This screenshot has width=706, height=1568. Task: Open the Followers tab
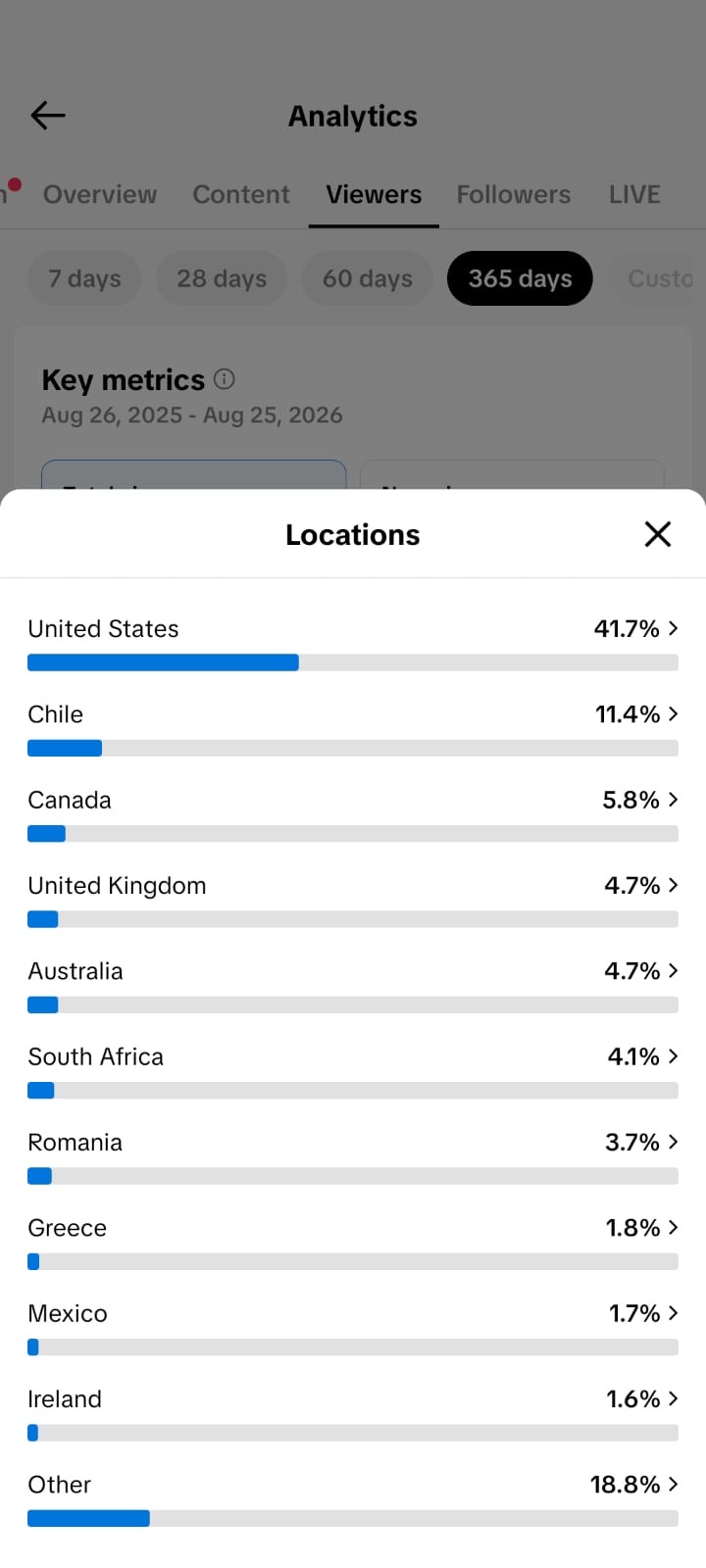[514, 194]
